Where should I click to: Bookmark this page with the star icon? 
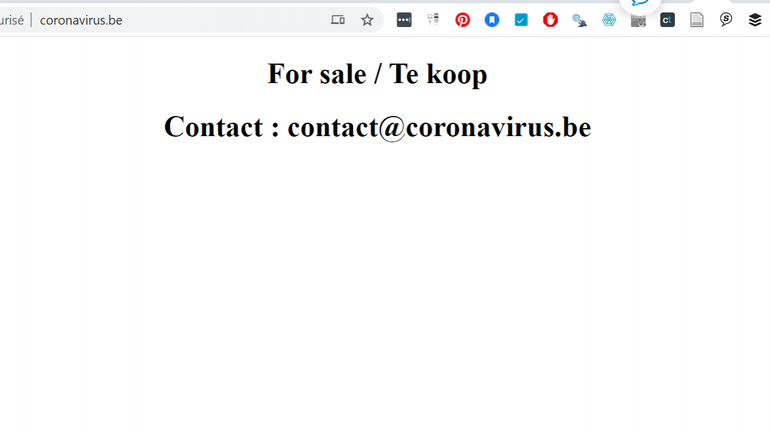click(x=367, y=20)
